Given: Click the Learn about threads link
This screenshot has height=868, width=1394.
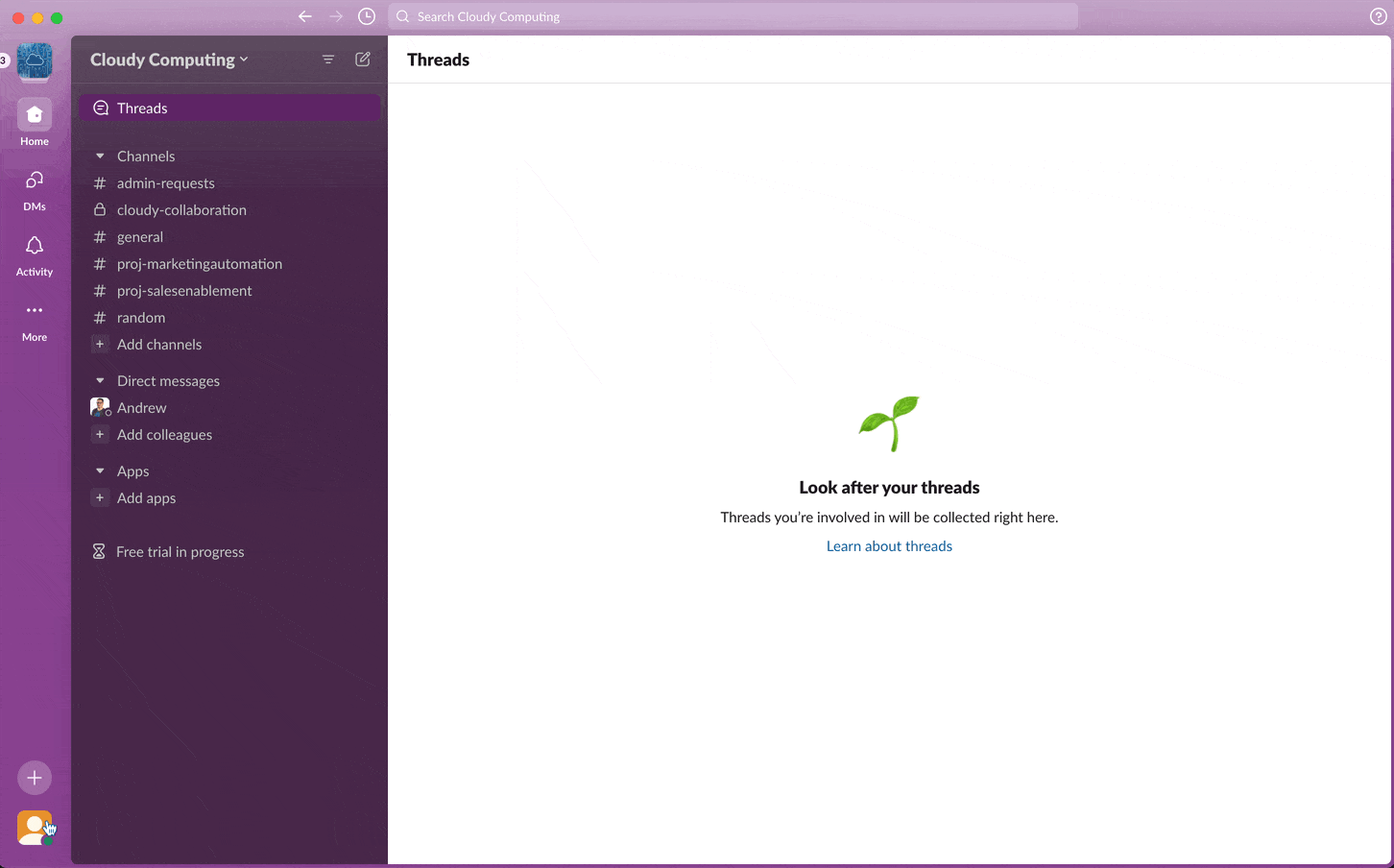Looking at the screenshot, I should tap(889, 545).
